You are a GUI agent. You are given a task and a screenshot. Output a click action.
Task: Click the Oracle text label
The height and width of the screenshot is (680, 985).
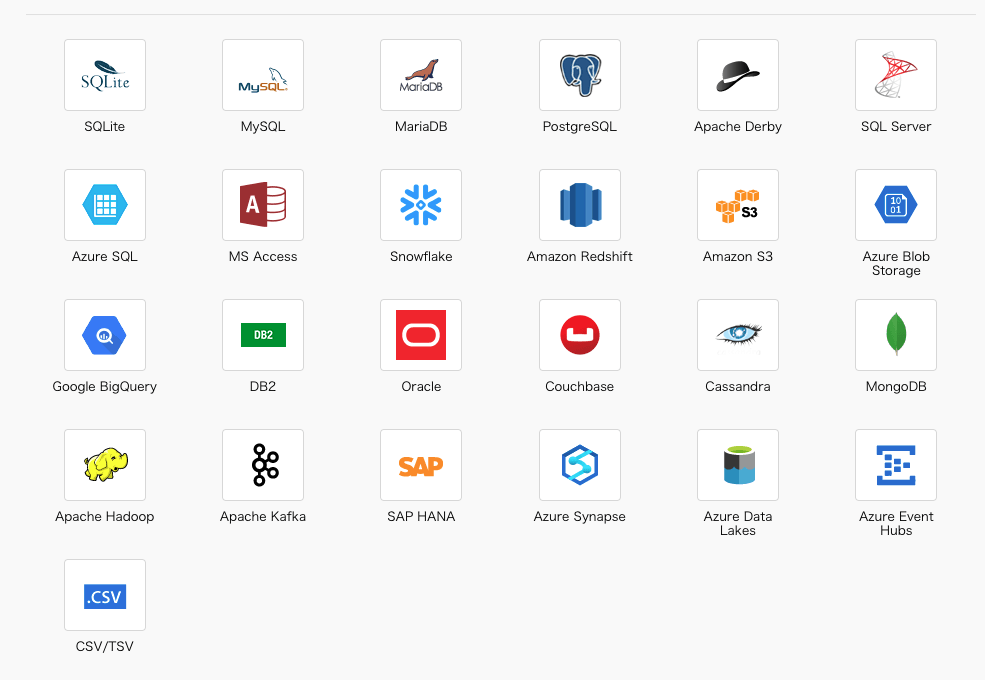(421, 387)
